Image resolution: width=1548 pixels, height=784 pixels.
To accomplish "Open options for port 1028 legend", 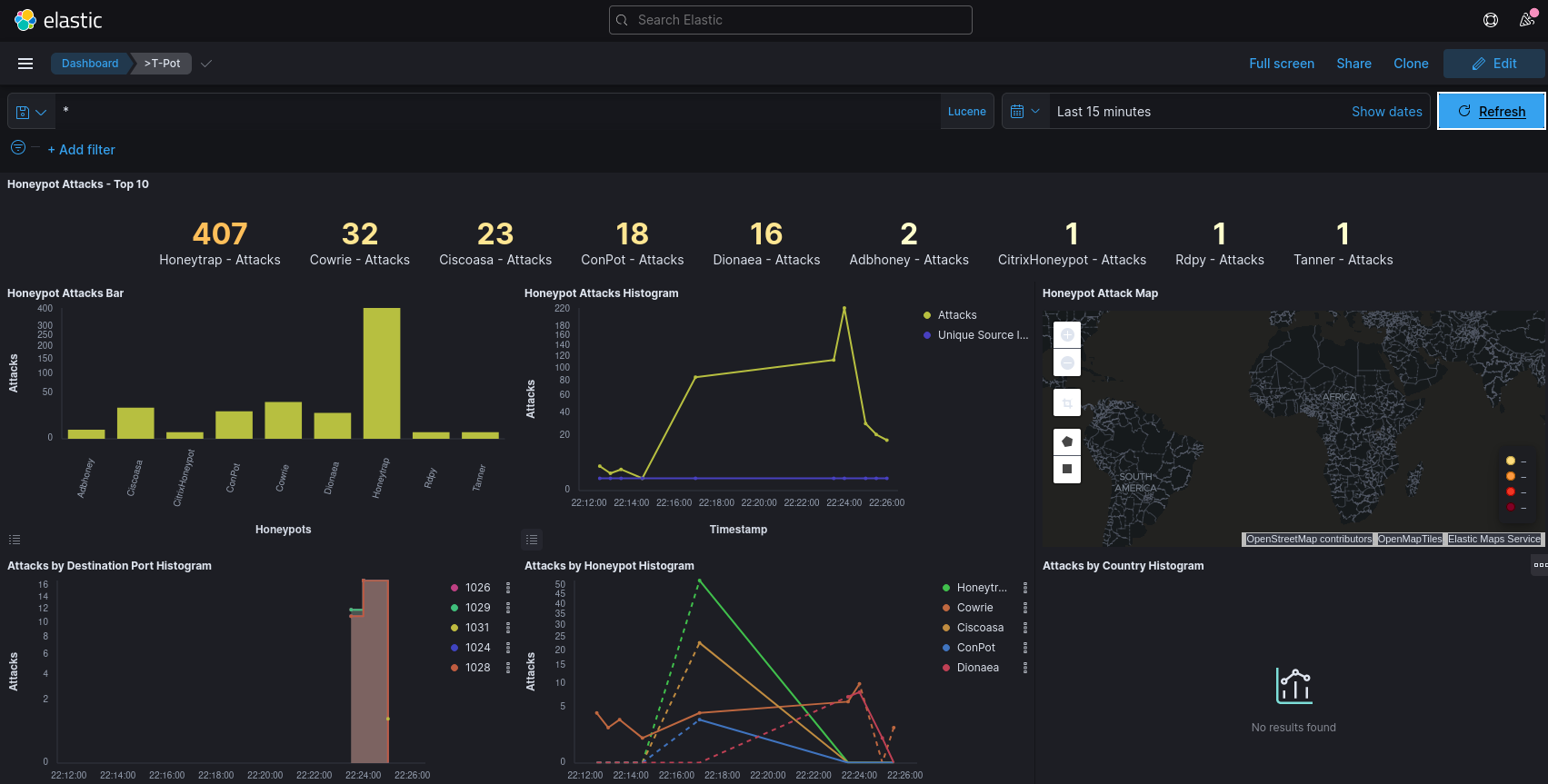I will pos(508,668).
